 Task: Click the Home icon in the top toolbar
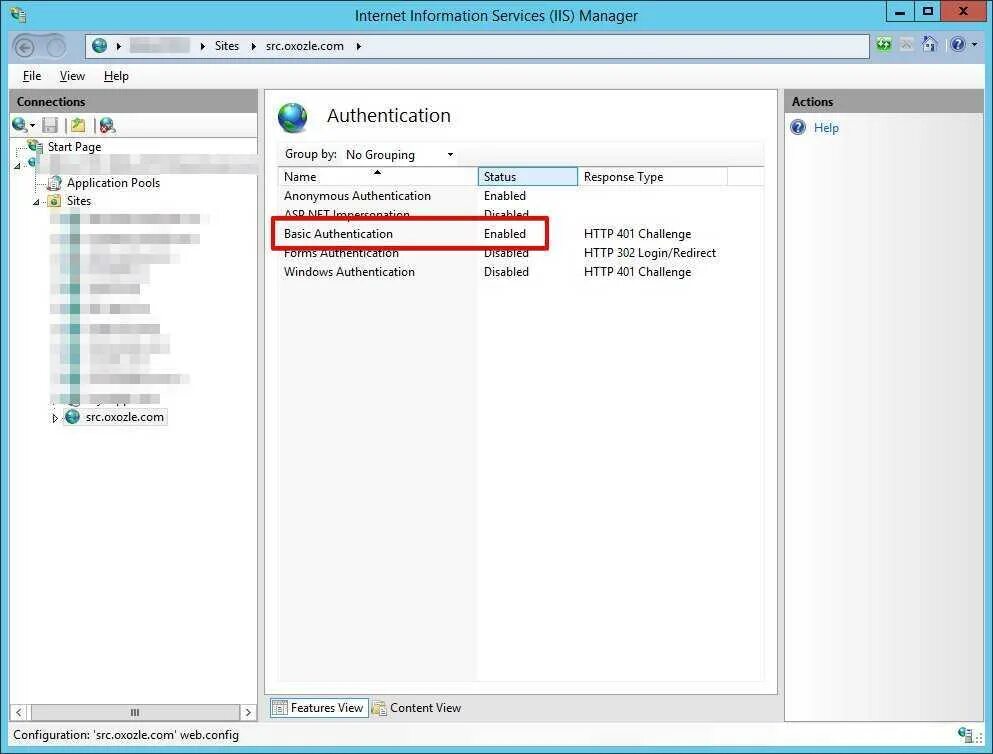930,44
